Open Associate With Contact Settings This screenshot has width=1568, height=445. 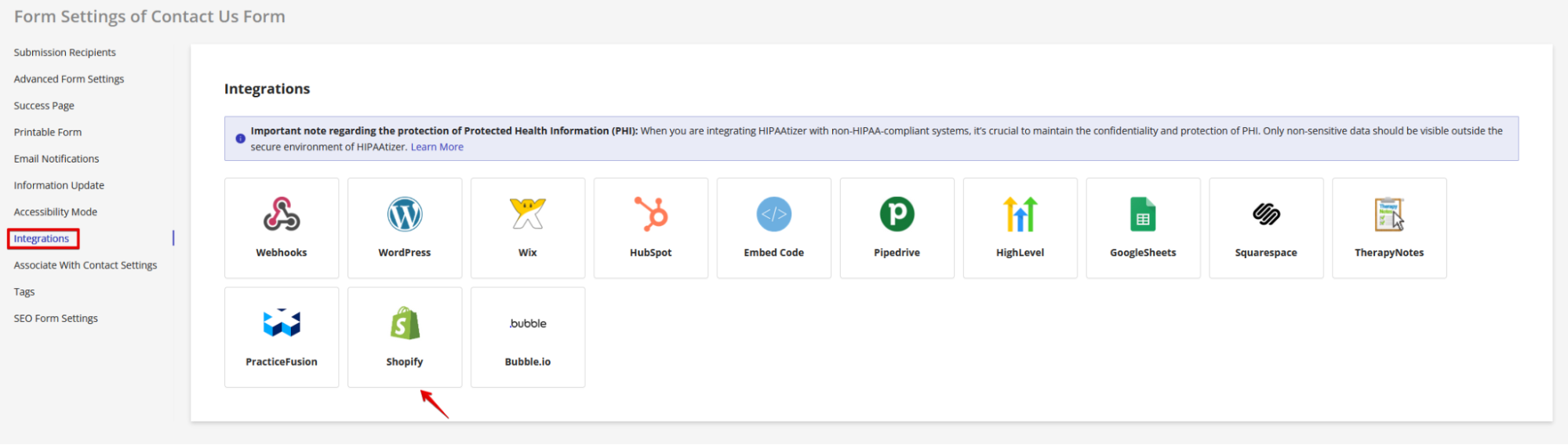(x=85, y=265)
